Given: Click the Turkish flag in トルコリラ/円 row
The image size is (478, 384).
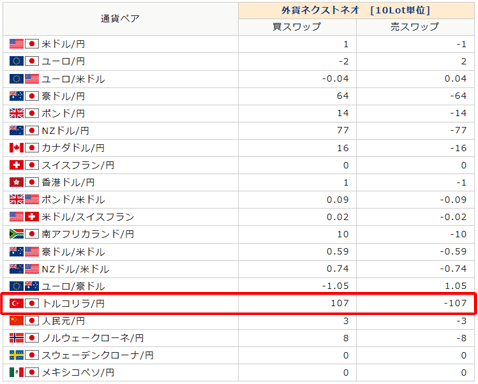Looking at the screenshot, I should pos(16,303).
